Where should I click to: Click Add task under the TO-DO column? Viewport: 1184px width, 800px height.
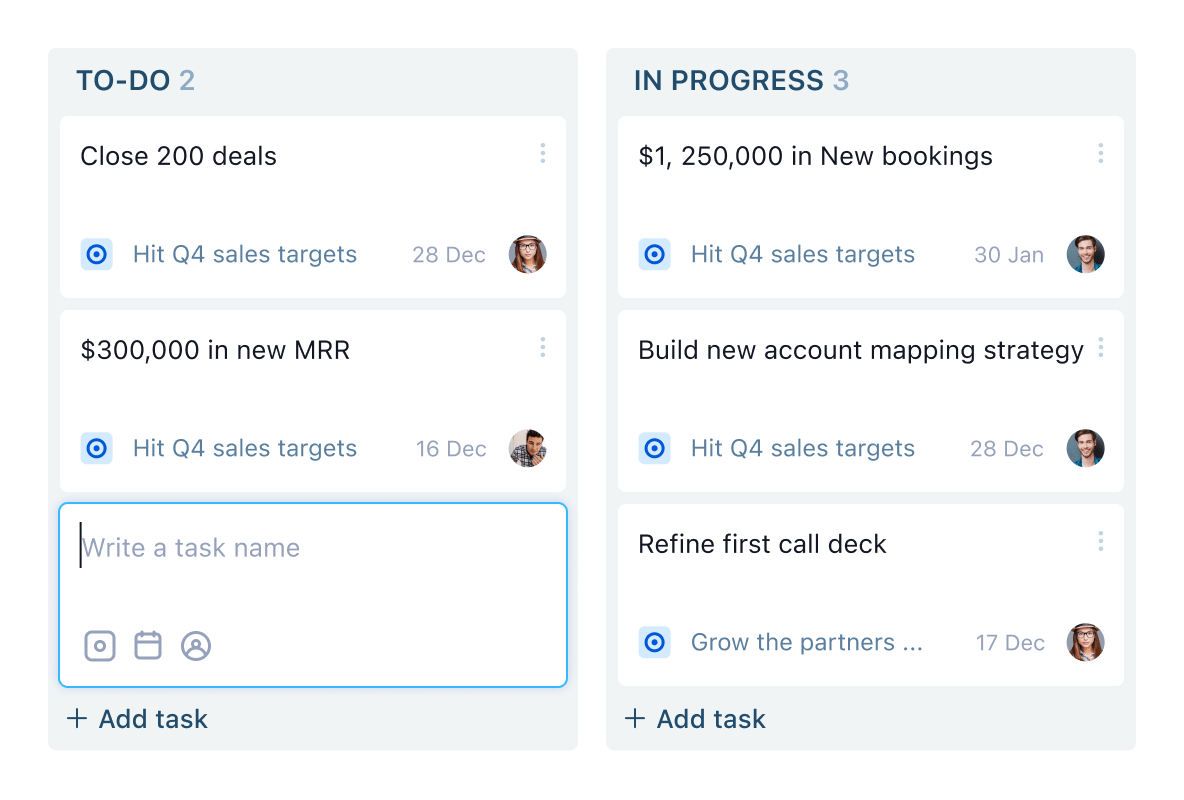(x=137, y=719)
